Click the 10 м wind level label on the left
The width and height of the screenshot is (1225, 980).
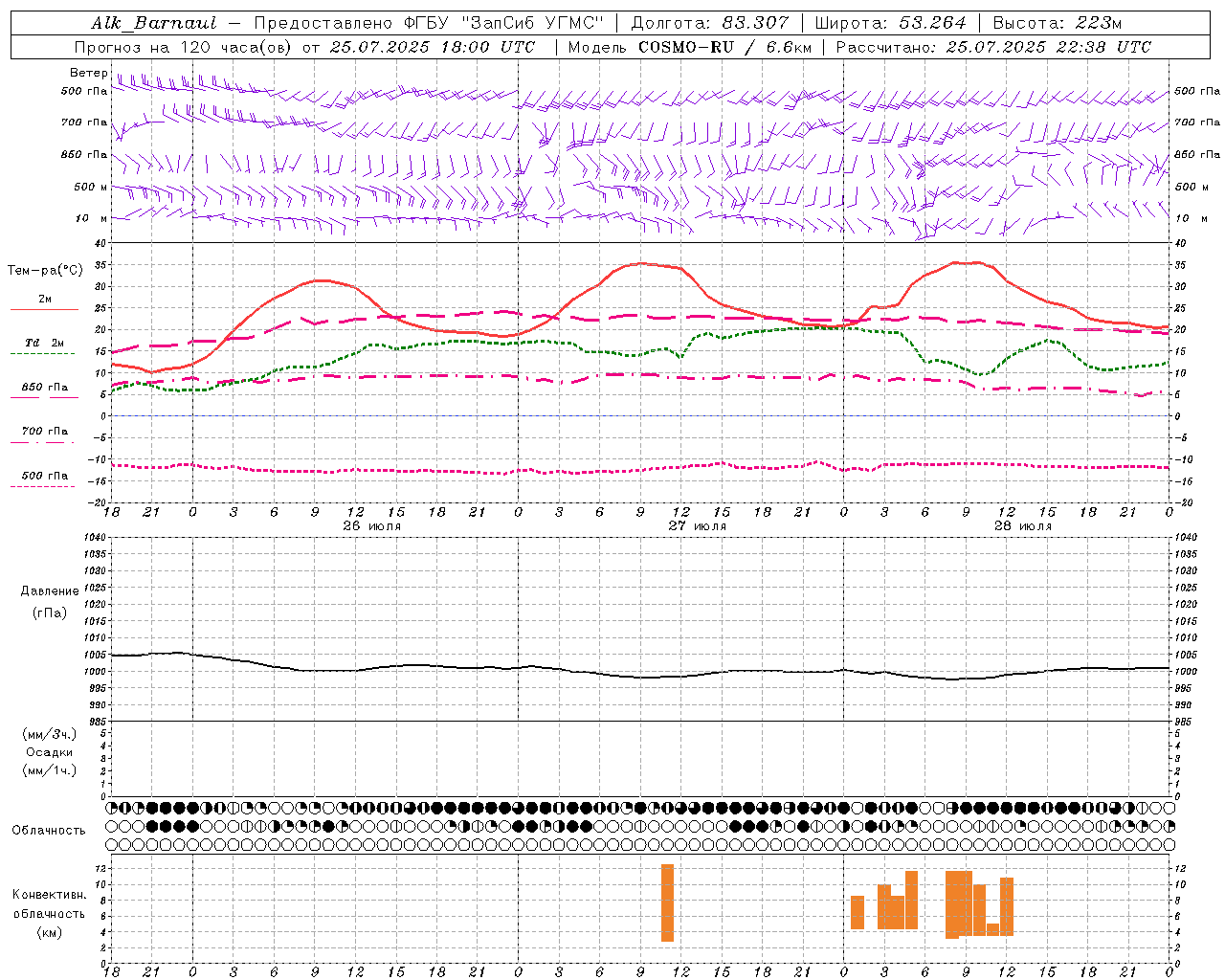pyautogui.click(x=91, y=218)
